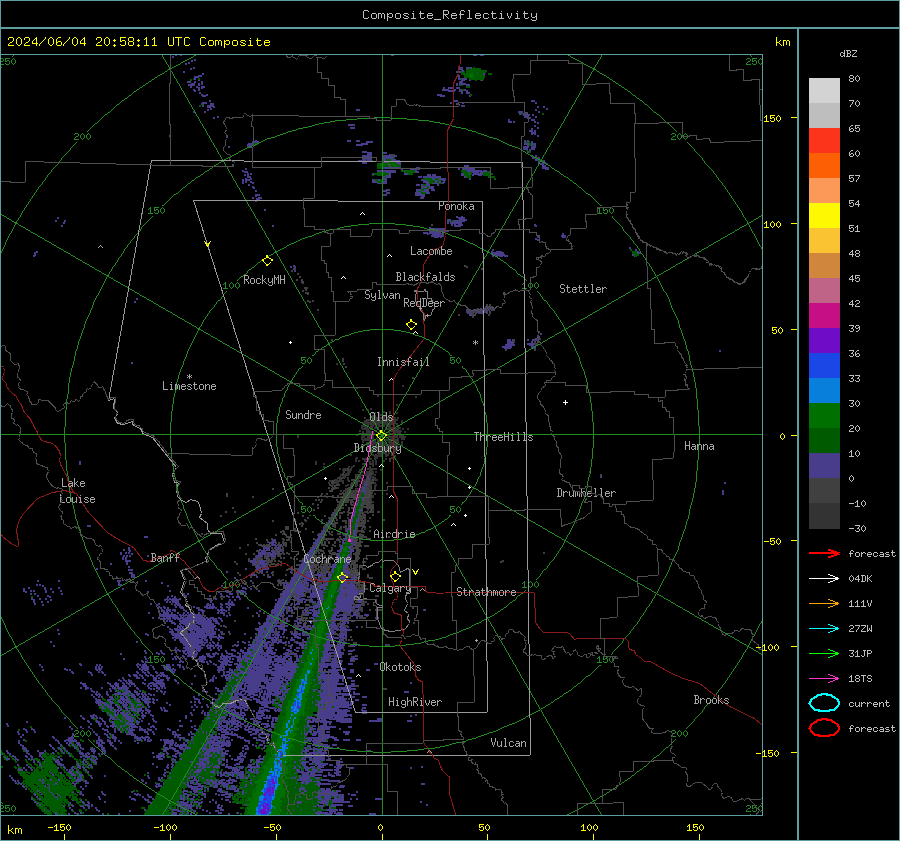
Task: Click the Sundre label
Action: [x=303, y=414]
